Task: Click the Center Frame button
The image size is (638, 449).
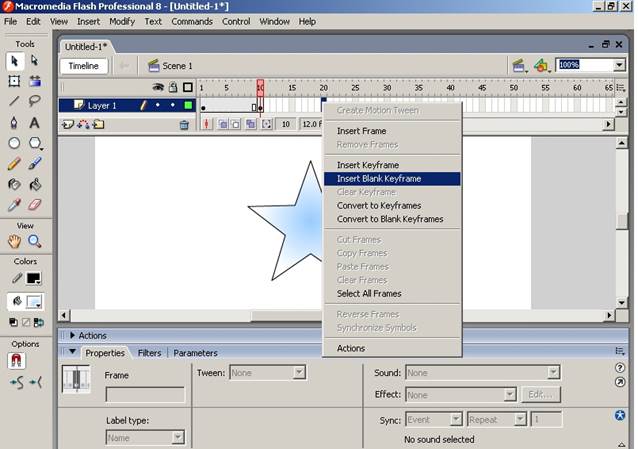Action: coord(207,124)
